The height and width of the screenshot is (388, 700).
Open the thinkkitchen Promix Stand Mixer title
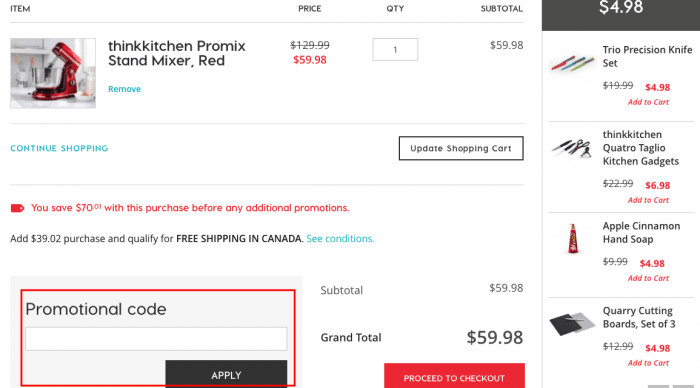(177, 53)
